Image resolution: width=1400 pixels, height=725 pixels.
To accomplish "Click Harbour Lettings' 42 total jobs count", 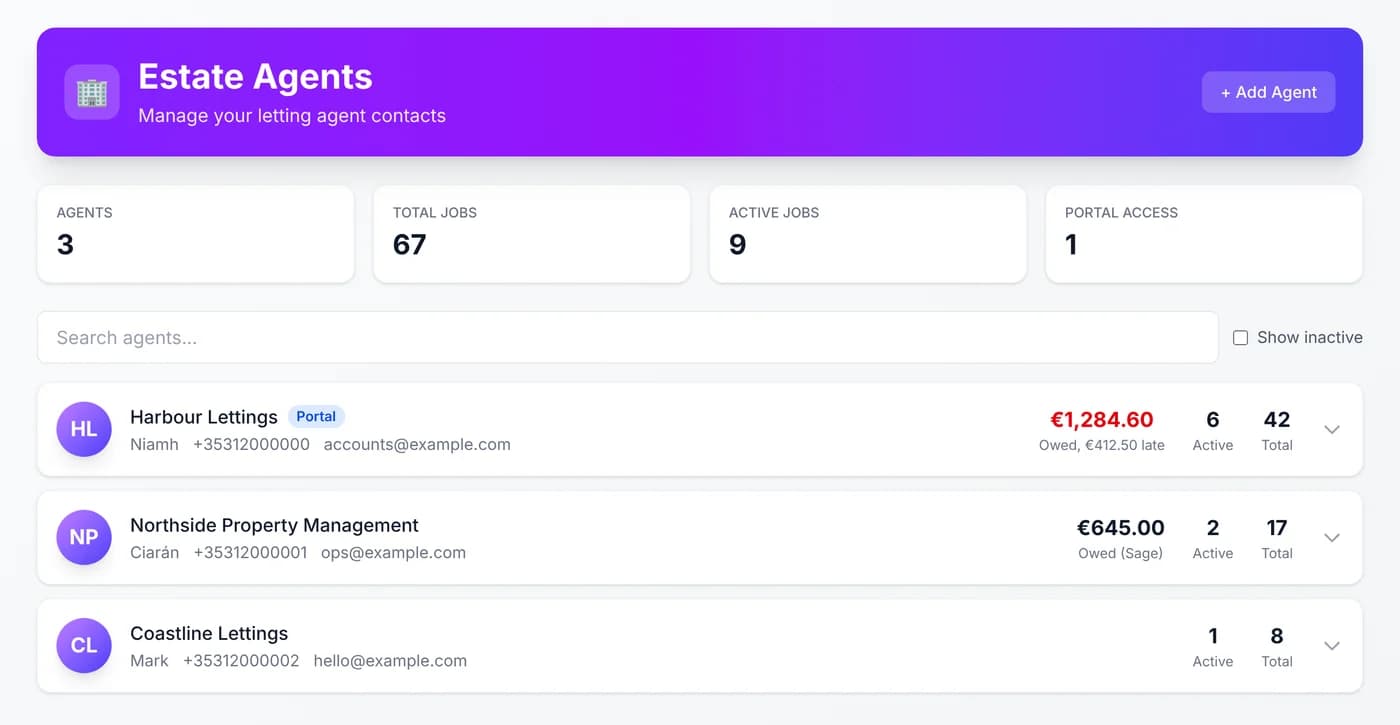I will tap(1277, 420).
